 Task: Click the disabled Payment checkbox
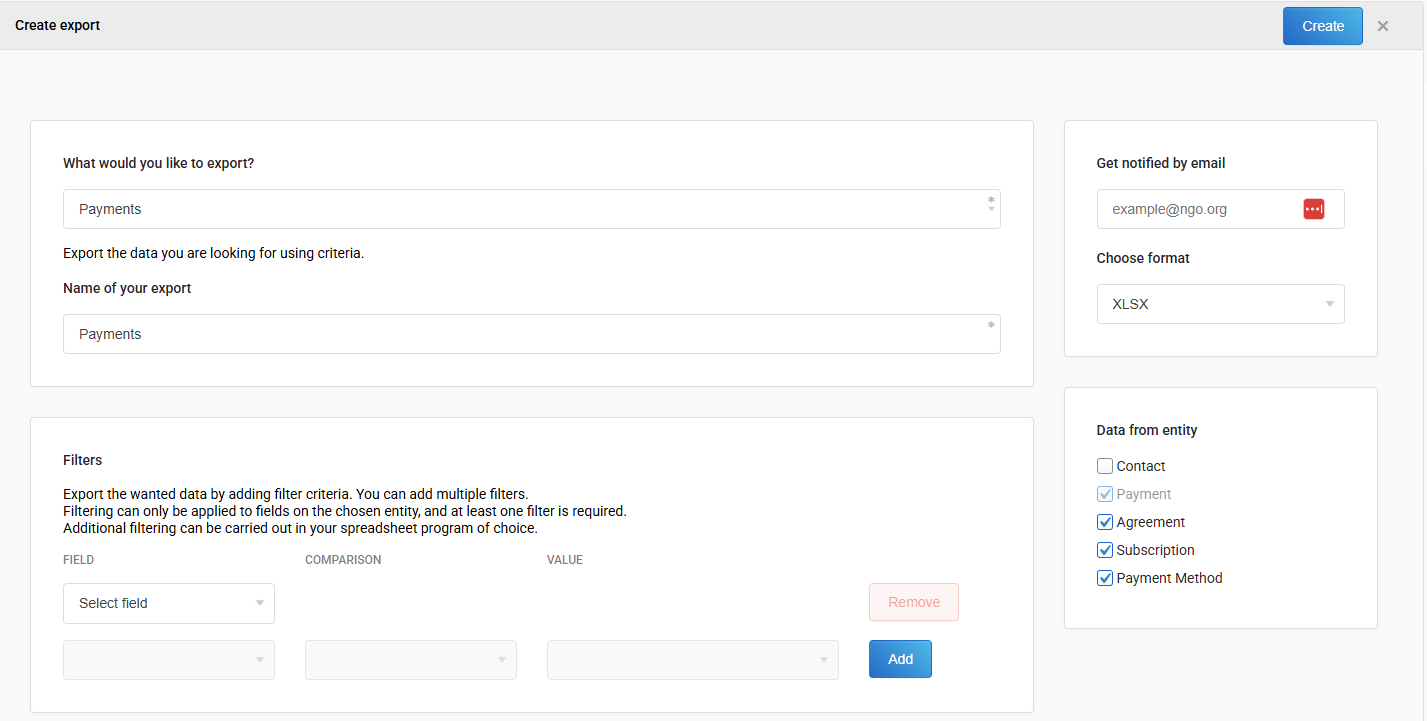point(1105,494)
